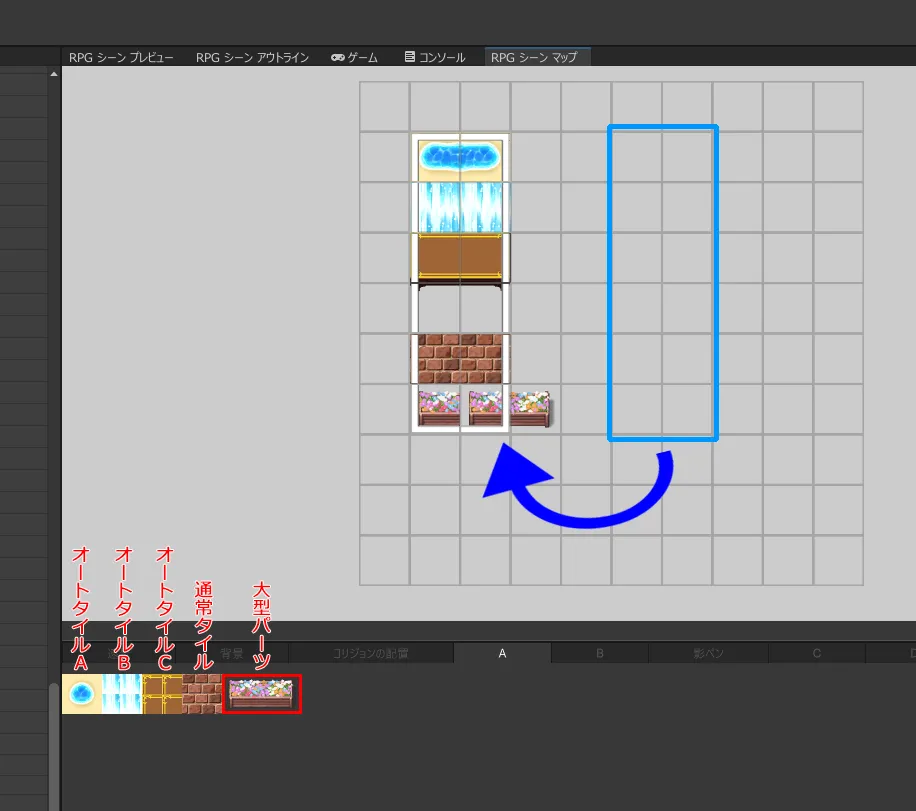This screenshot has width=916, height=811.
Task: Show the コンソール tab
Action: pos(435,58)
